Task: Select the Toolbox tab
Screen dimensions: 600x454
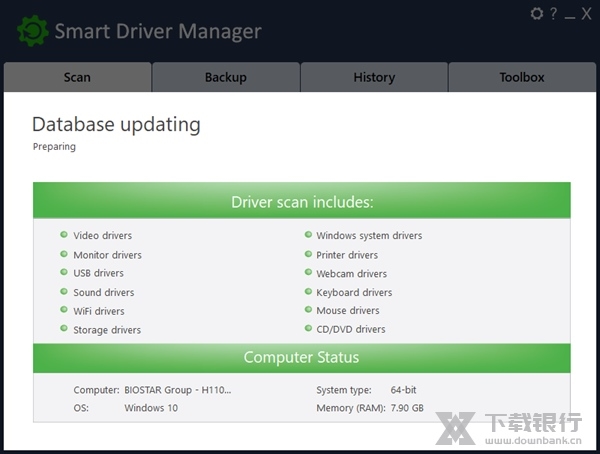Action: (x=522, y=77)
